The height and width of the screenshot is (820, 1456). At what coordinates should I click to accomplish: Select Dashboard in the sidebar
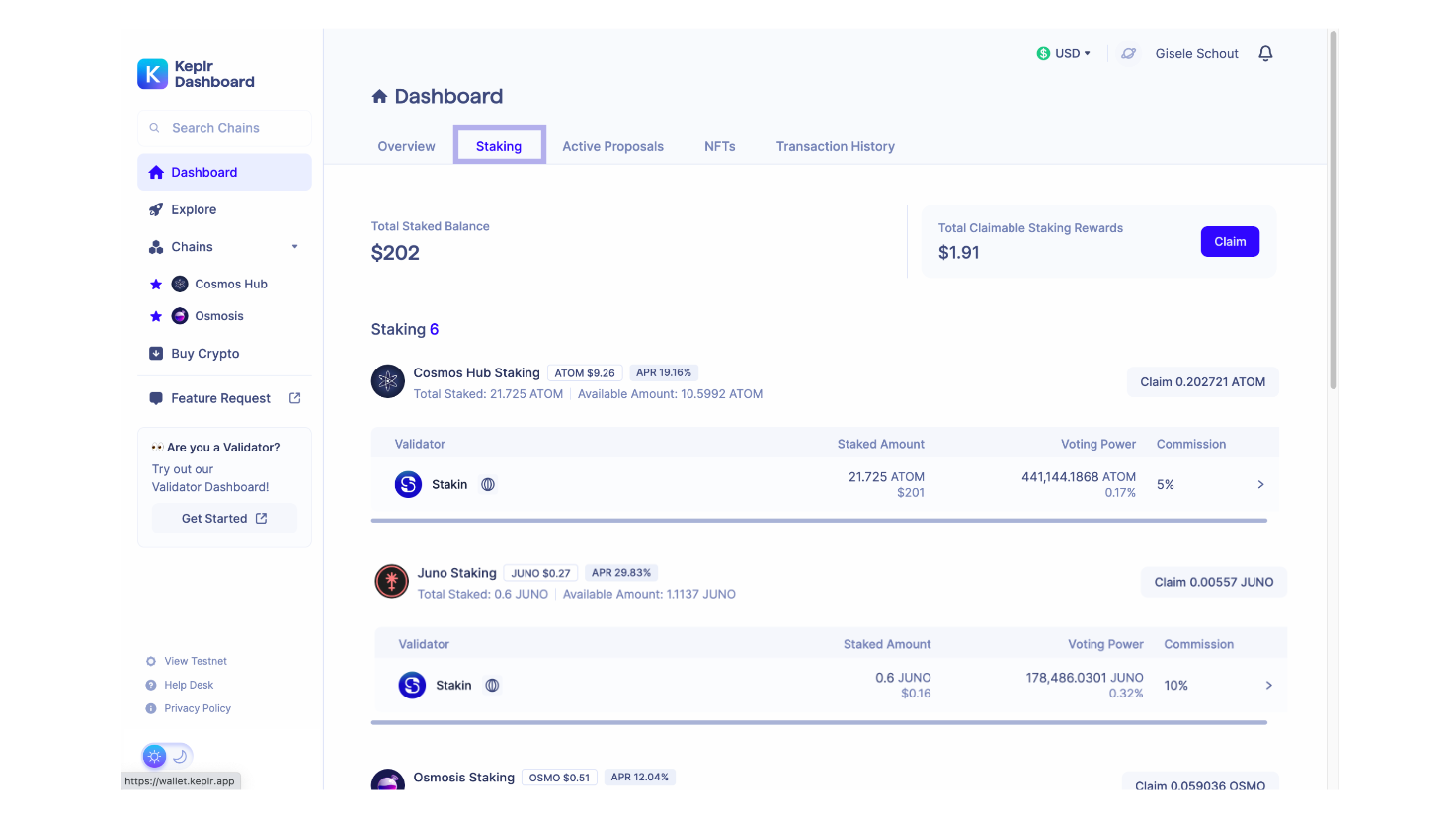click(x=224, y=172)
